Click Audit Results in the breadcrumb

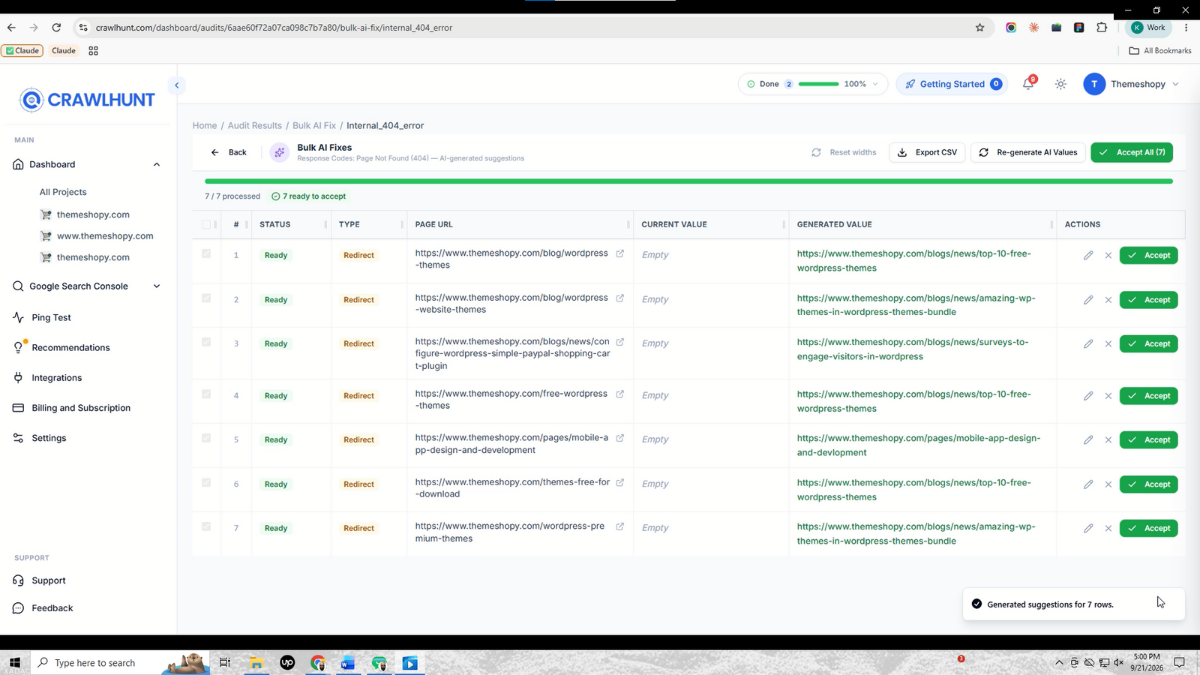255,126
